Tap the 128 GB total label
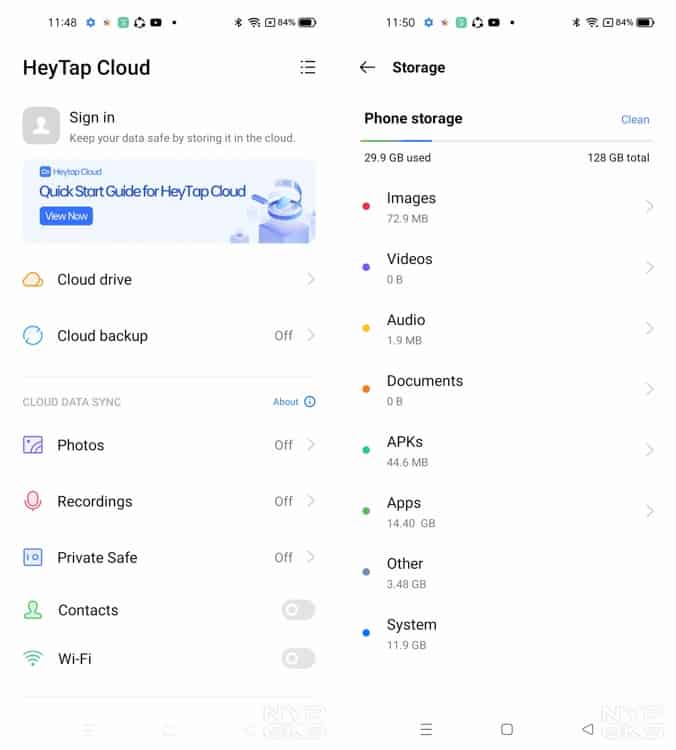Screen dimensions: 676x750 pos(618,157)
